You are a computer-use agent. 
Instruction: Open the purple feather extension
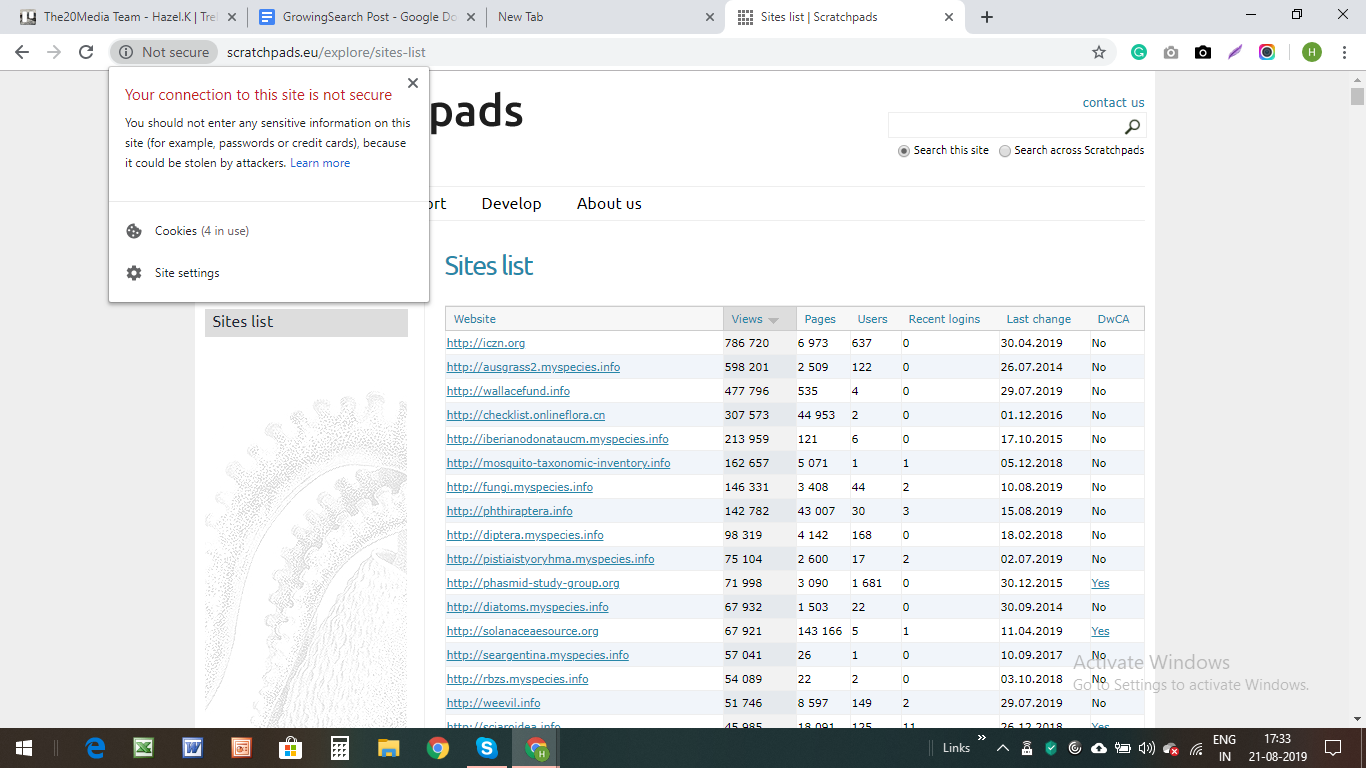click(x=1235, y=52)
